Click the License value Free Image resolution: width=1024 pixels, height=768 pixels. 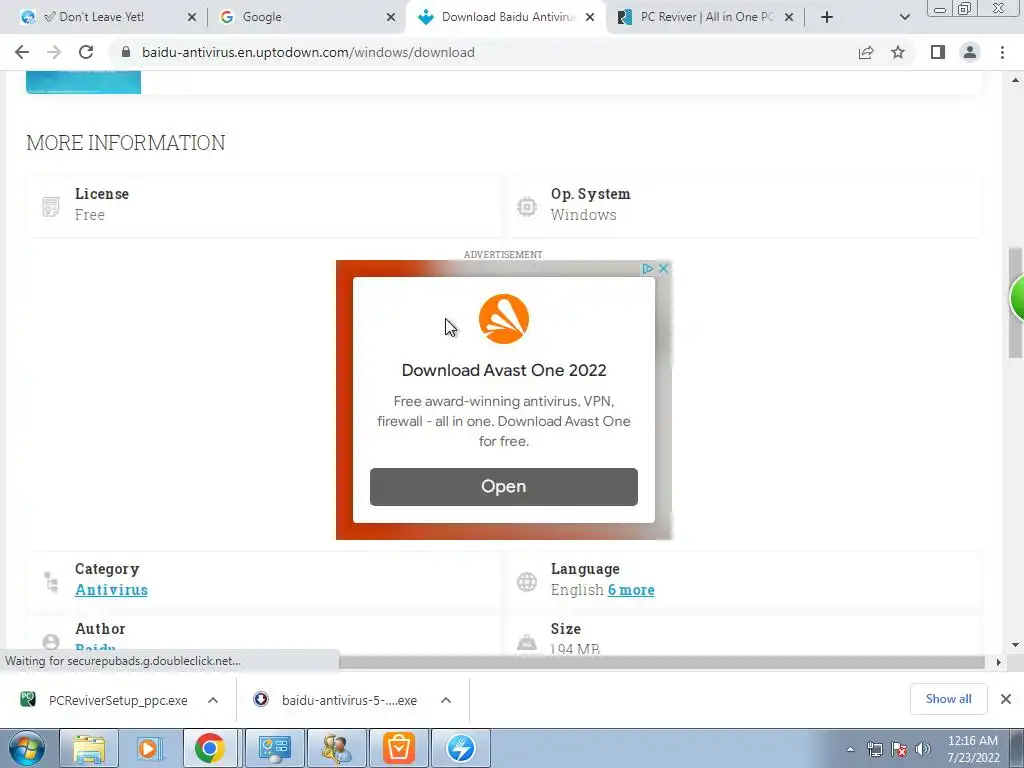(90, 215)
